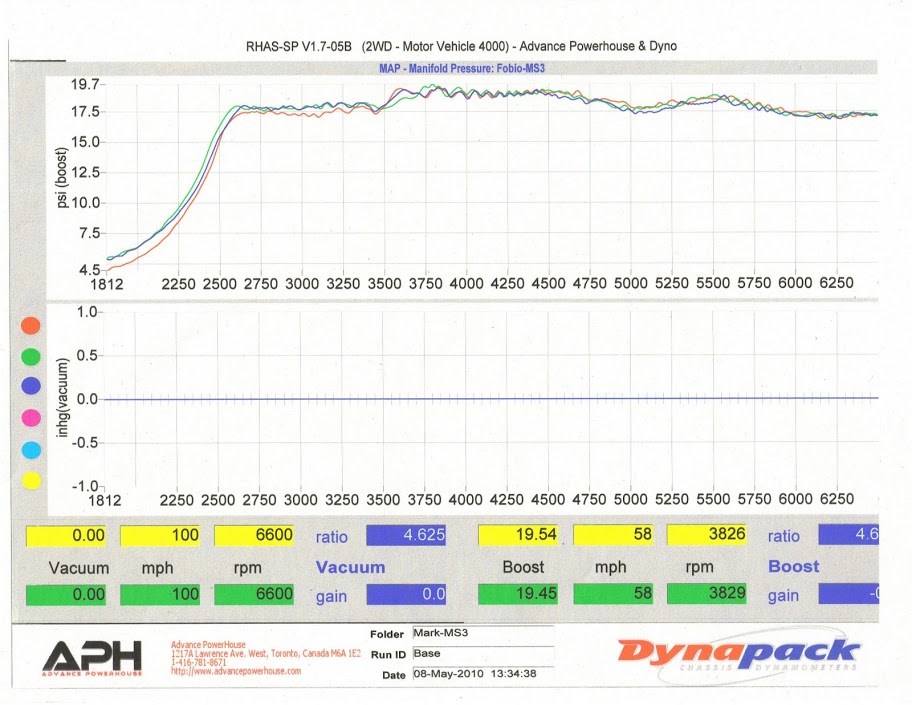Toggle the blue run color dot

(x=31, y=386)
